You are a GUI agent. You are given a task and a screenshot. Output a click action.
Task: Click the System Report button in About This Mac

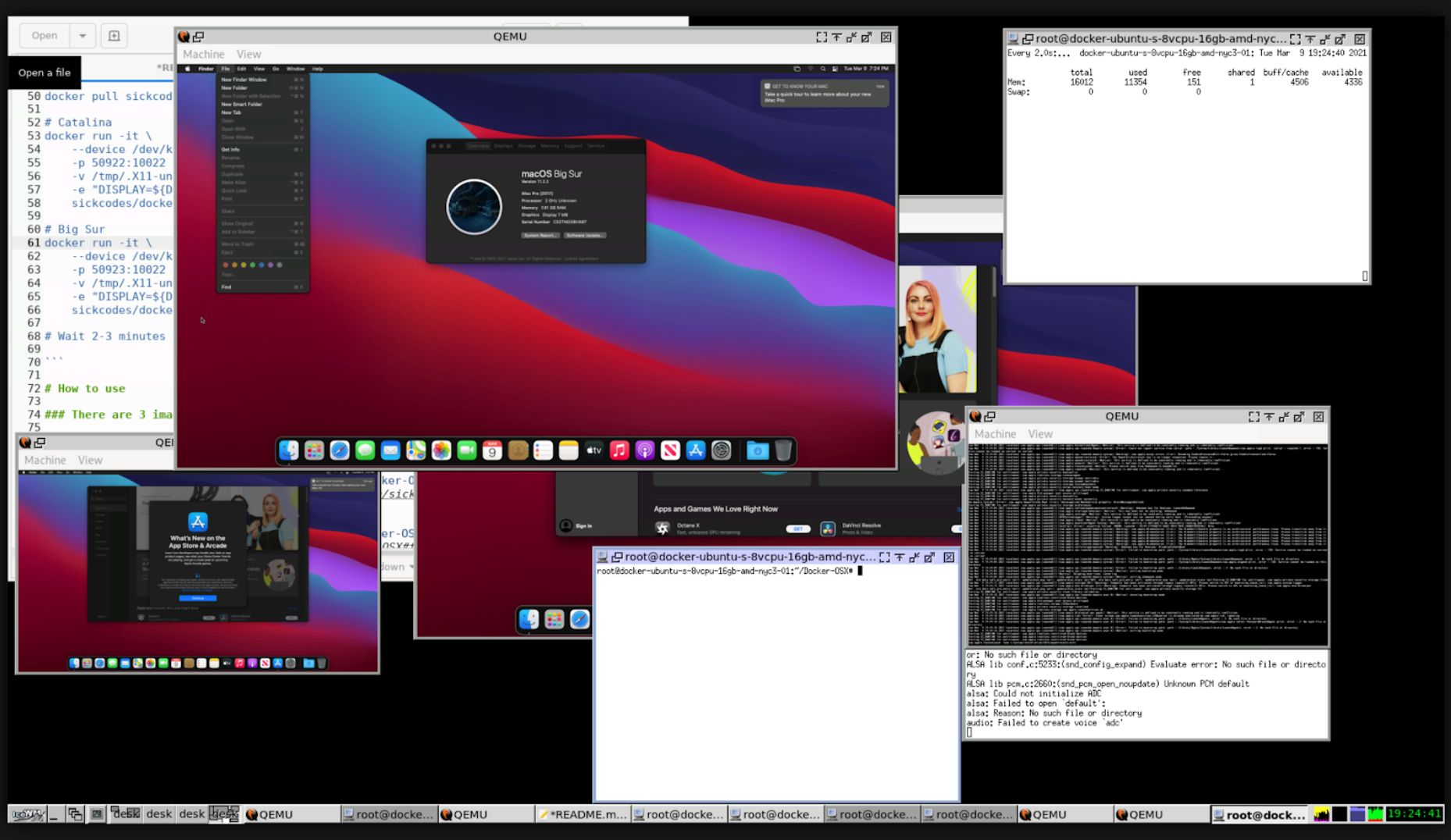(540, 235)
